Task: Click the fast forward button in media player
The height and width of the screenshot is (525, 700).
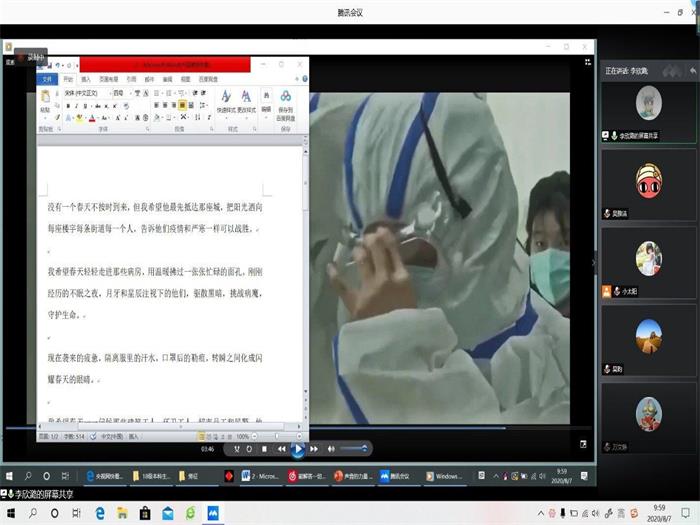Action: click(x=314, y=449)
